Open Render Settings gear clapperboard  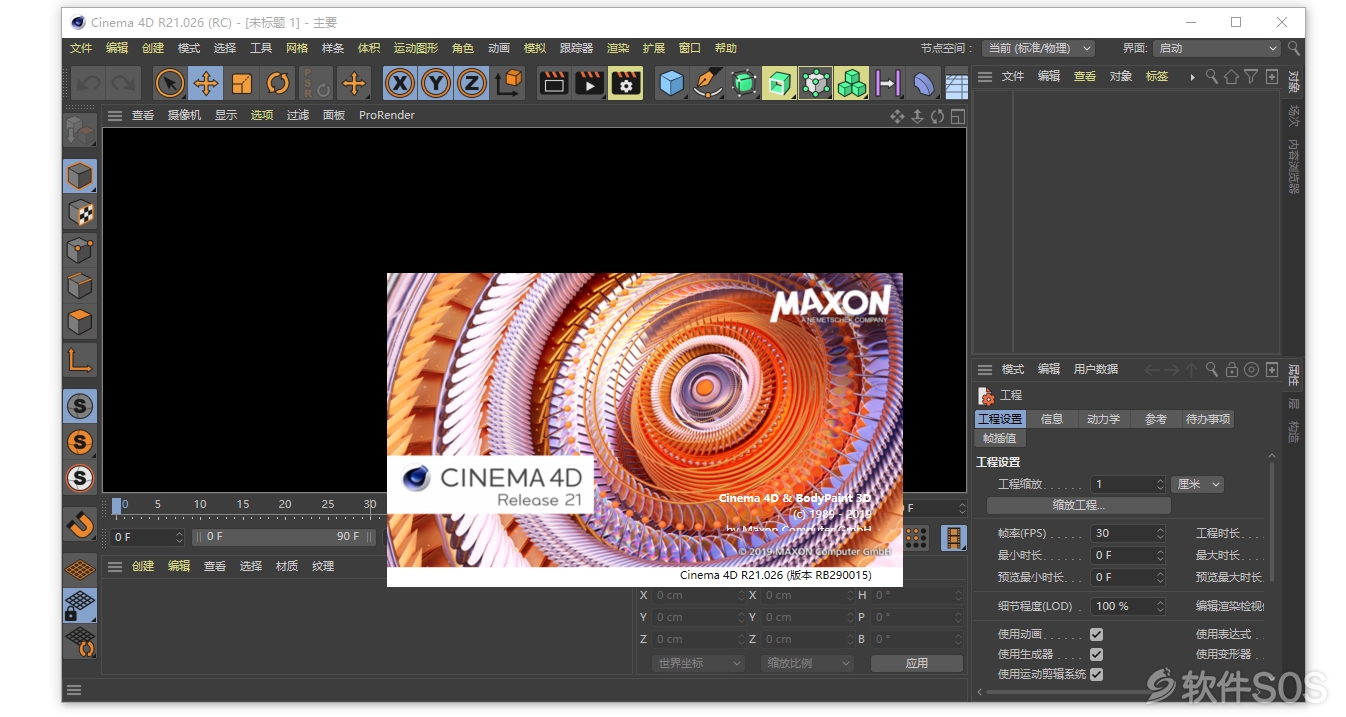(x=626, y=83)
